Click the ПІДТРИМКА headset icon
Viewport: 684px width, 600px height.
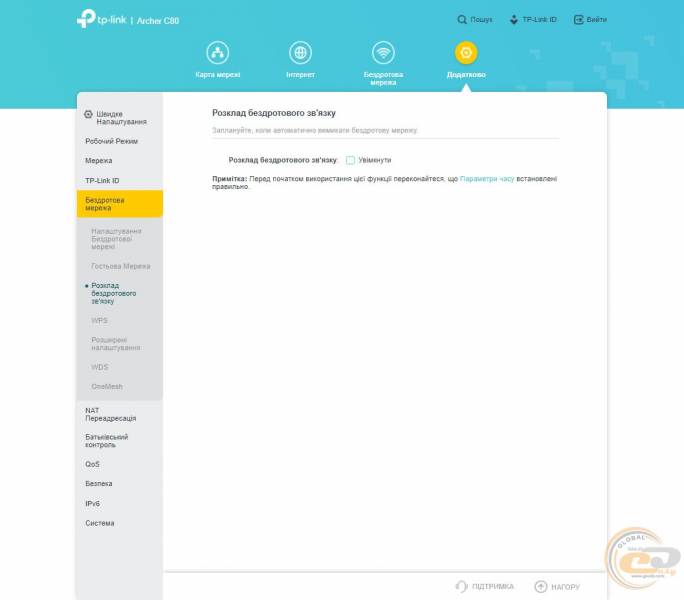click(462, 586)
